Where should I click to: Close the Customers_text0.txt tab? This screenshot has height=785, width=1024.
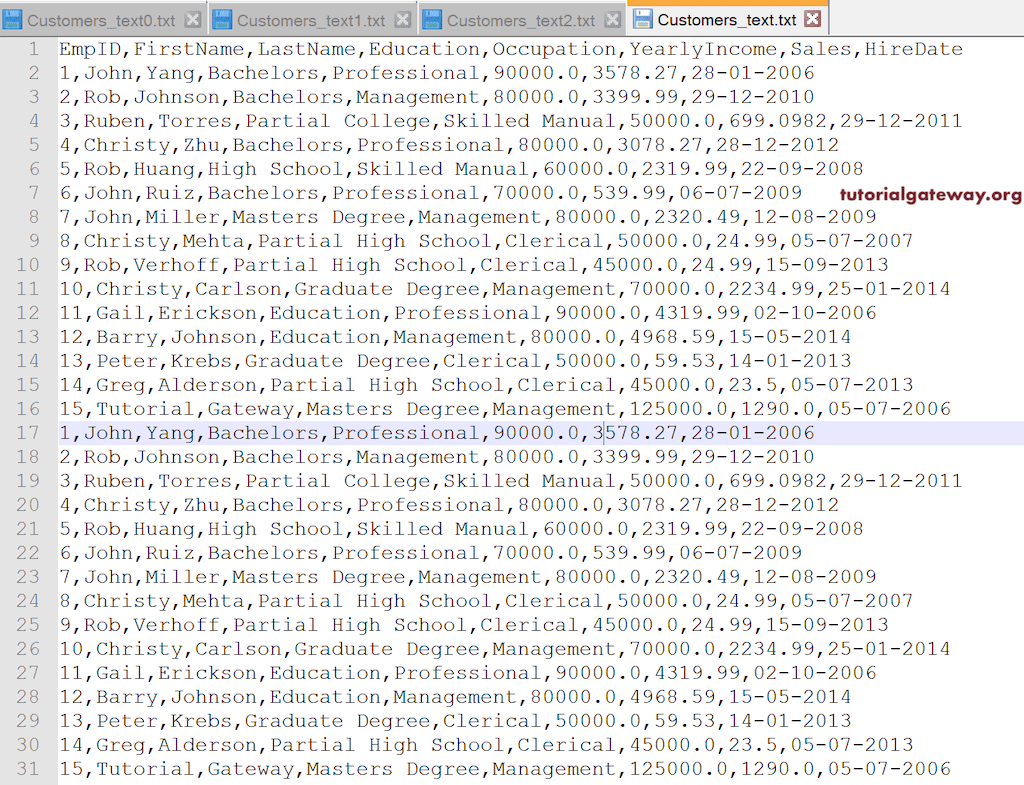click(x=192, y=20)
